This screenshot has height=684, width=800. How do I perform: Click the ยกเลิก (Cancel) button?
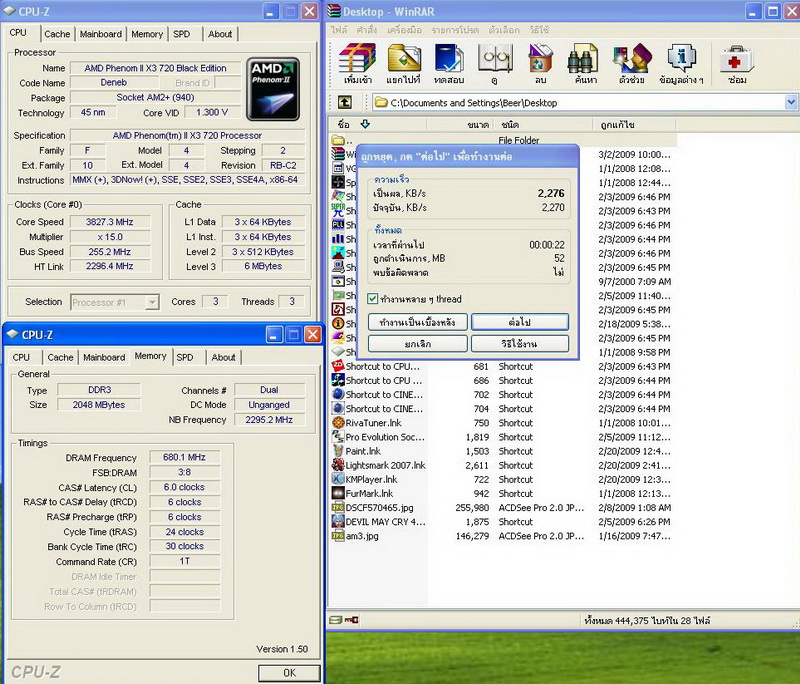tap(417, 344)
